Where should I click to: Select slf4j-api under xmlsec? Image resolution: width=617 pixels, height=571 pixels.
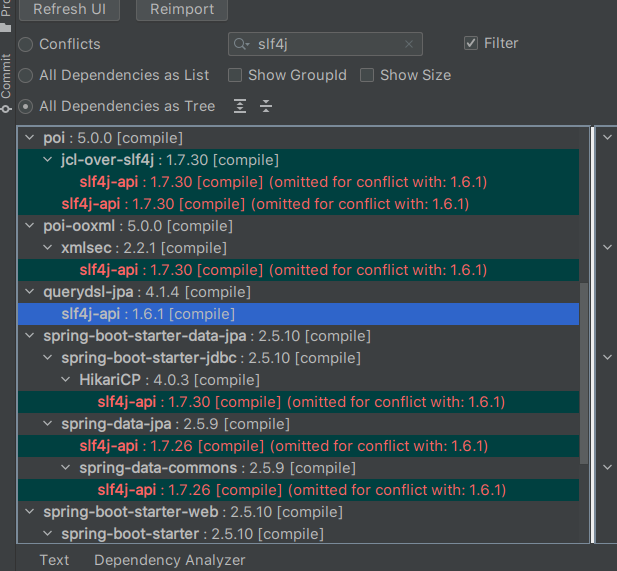(x=298, y=270)
